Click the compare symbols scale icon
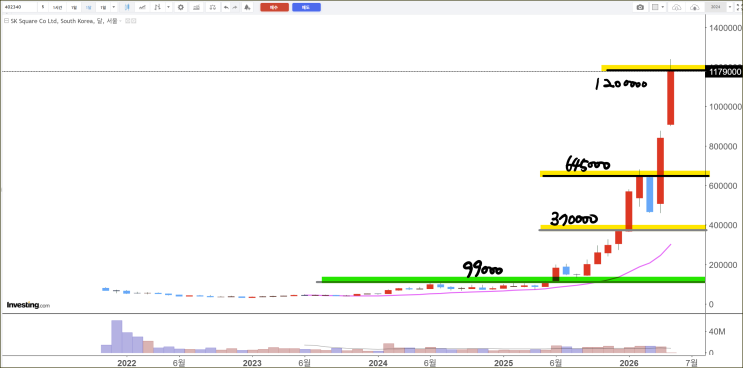The height and width of the screenshot is (368, 743). (213, 7)
